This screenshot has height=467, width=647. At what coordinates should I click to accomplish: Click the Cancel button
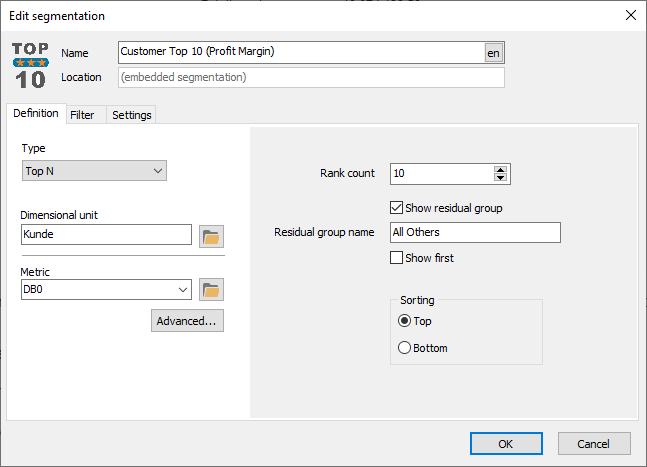[x=594, y=444]
